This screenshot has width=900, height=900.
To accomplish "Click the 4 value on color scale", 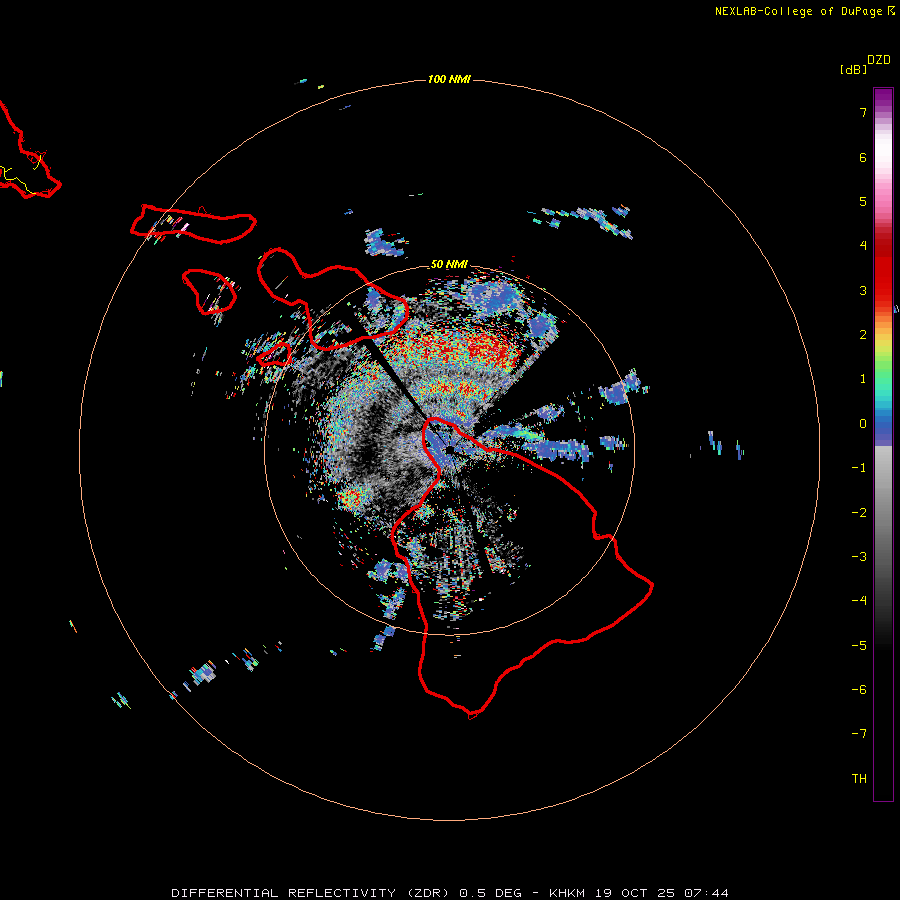I will click(x=863, y=246).
